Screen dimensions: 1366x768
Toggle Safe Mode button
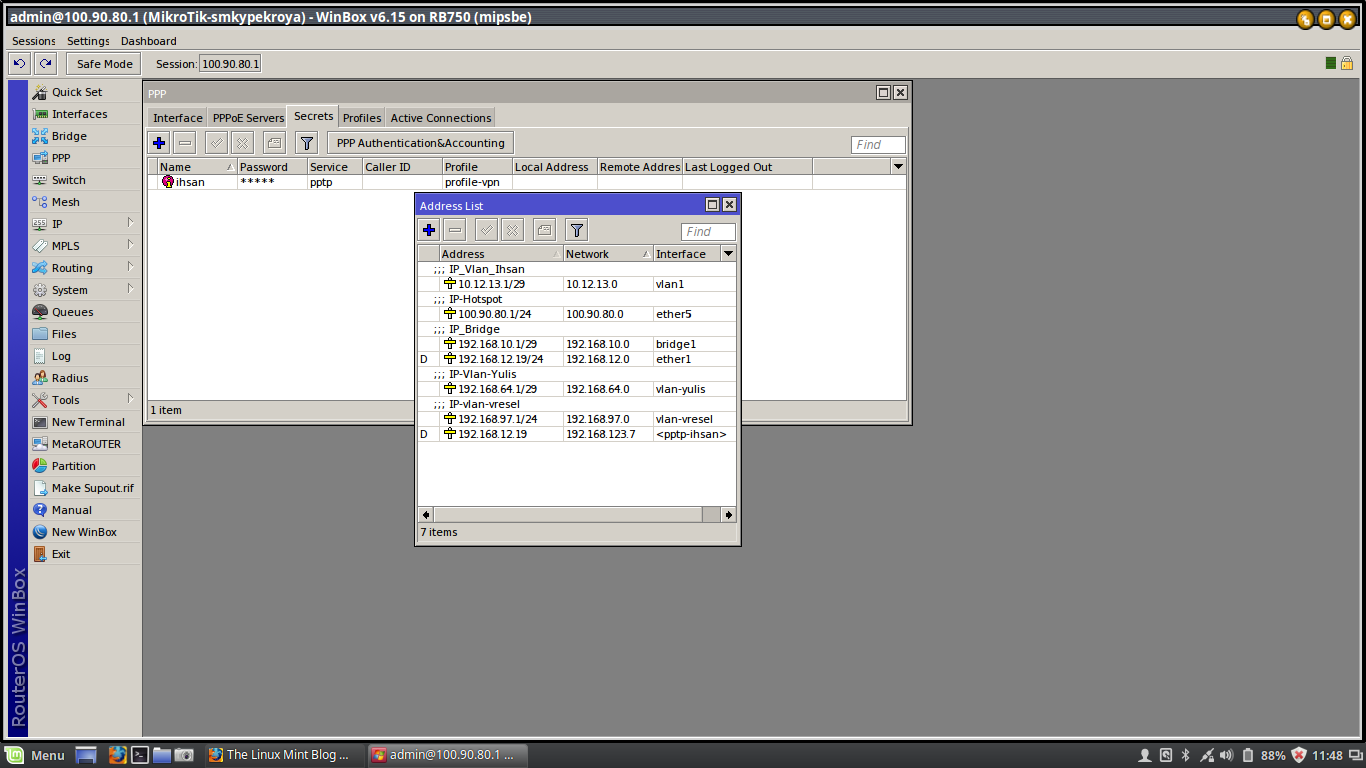pyautogui.click(x=104, y=64)
